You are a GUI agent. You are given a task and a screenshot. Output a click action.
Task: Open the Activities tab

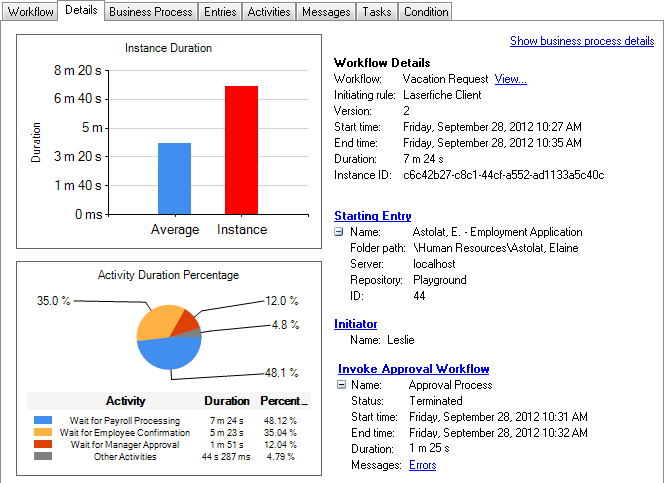click(x=269, y=12)
